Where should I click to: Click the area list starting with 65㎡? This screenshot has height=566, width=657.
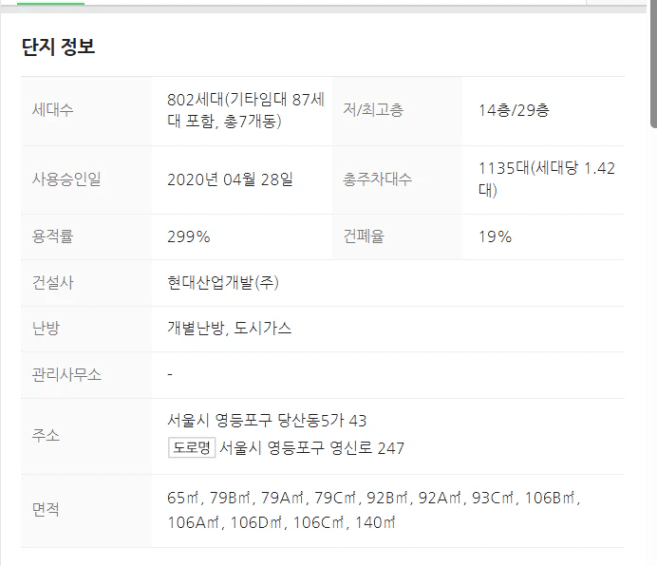pyautogui.click(x=373, y=510)
